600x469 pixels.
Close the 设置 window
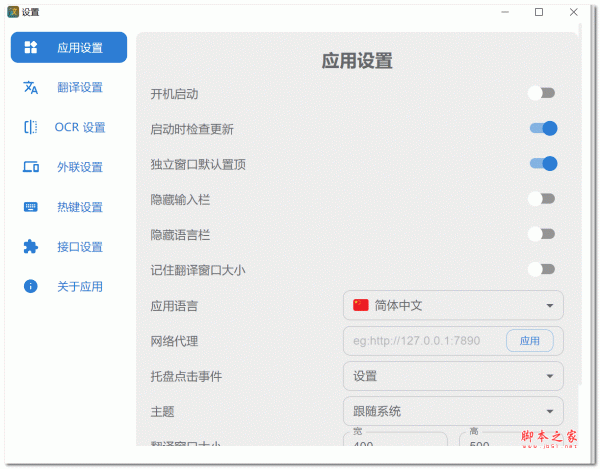click(x=573, y=12)
